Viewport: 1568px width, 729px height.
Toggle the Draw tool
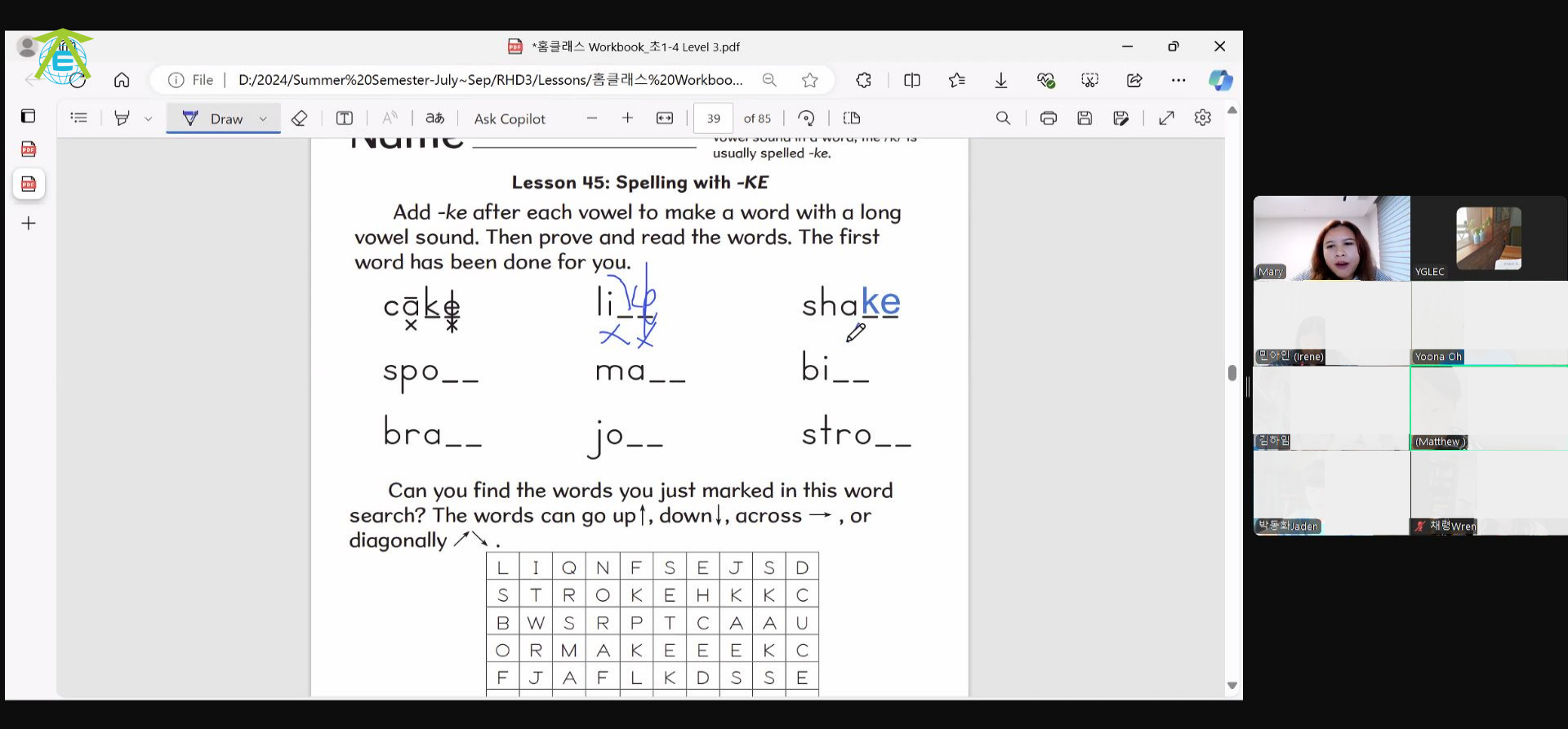pyautogui.click(x=212, y=118)
